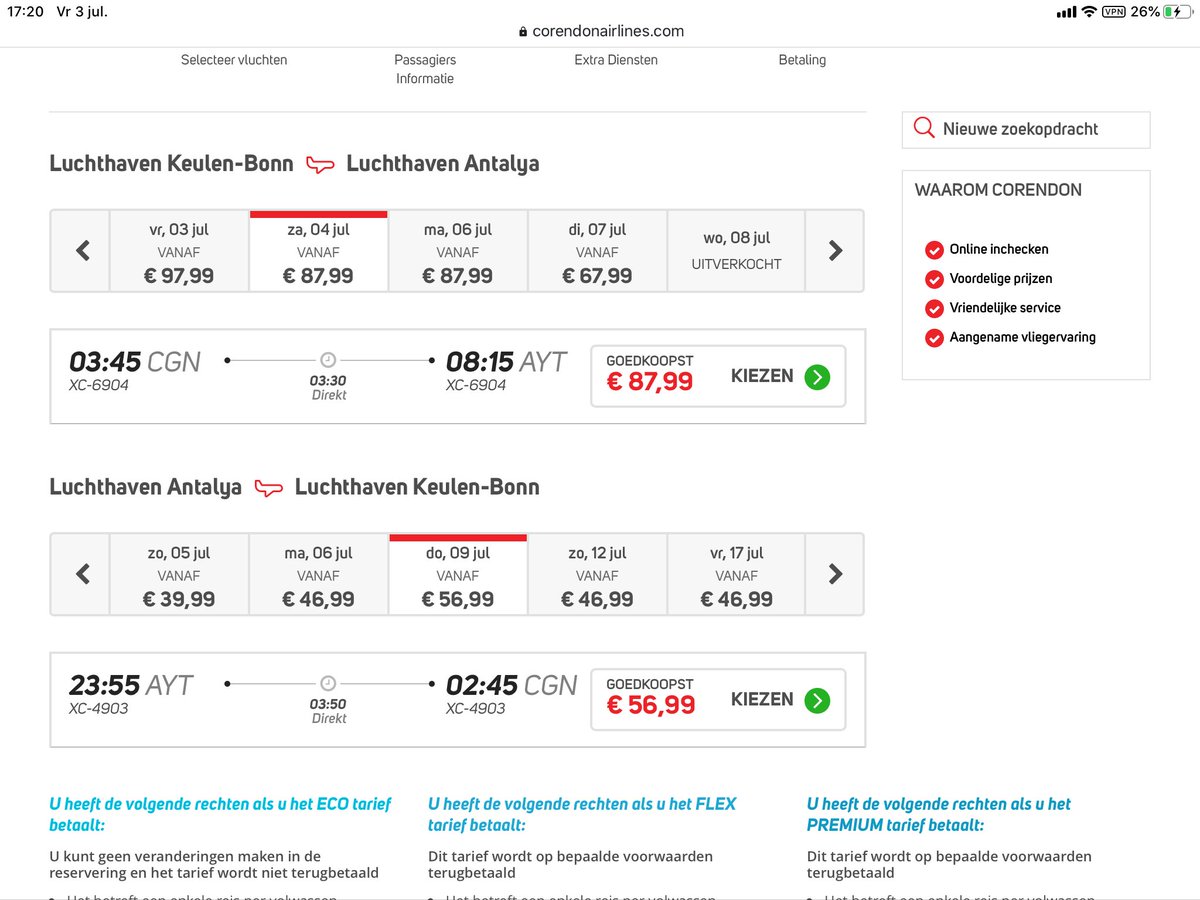Tap the battery icon in status bar
This screenshot has height=900, width=1200.
pyautogui.click(x=1178, y=12)
